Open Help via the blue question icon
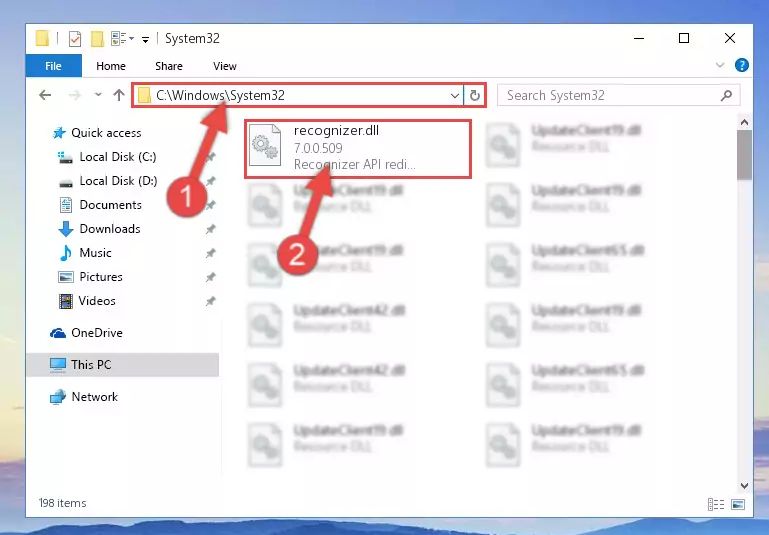 tap(742, 65)
